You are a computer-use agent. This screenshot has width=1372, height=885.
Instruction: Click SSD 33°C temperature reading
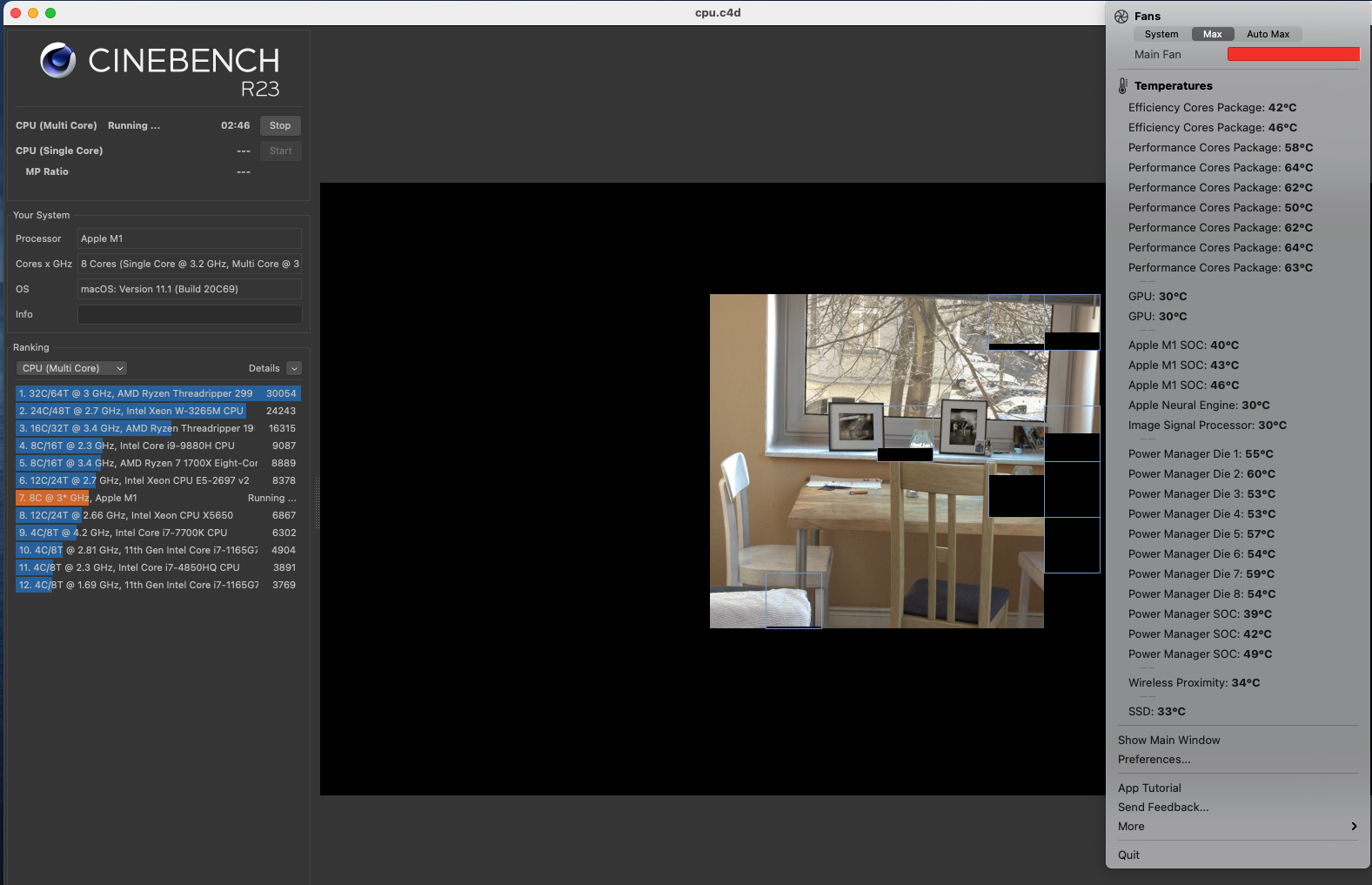[x=1156, y=712]
